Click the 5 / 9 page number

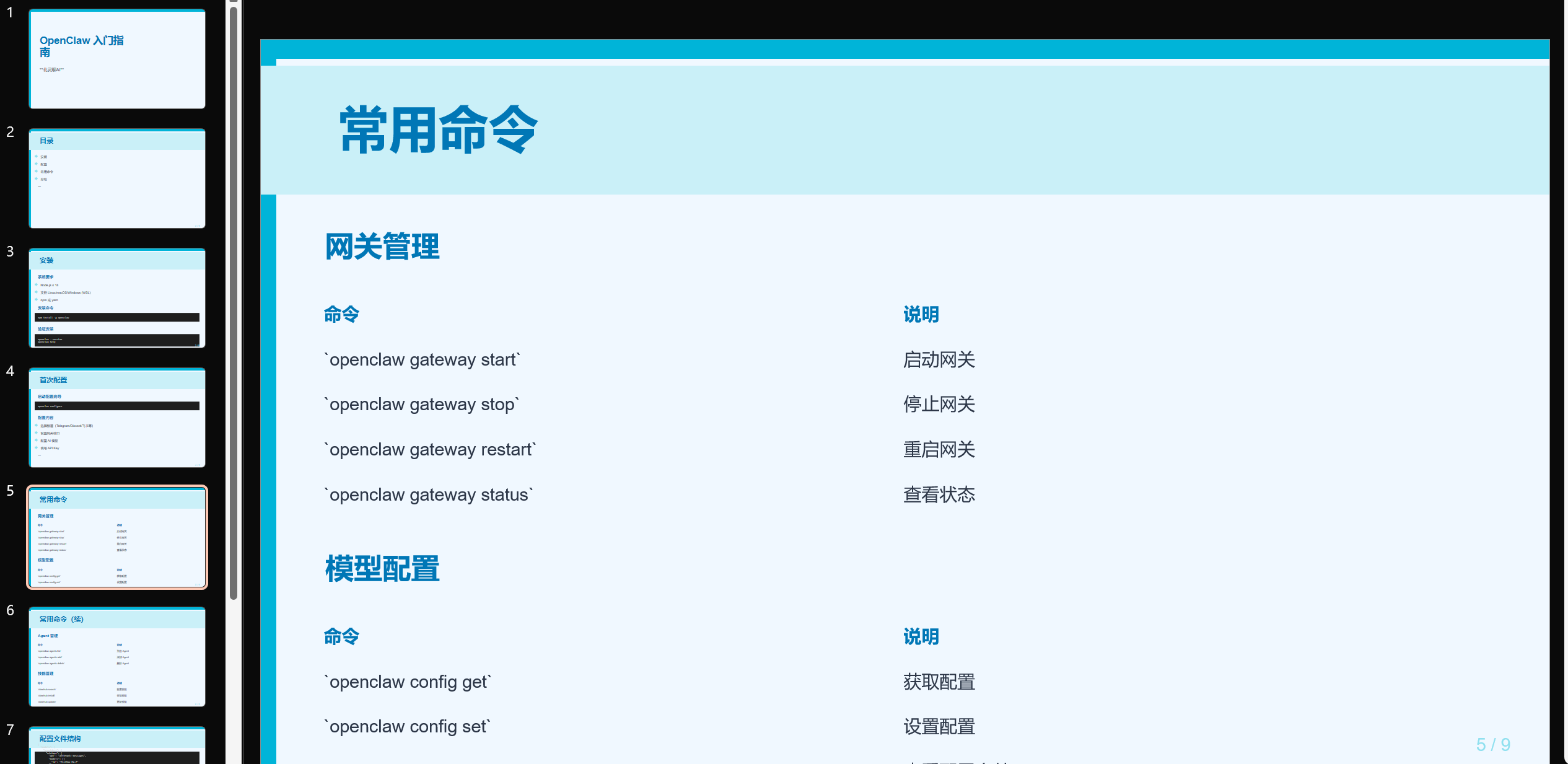1493,745
